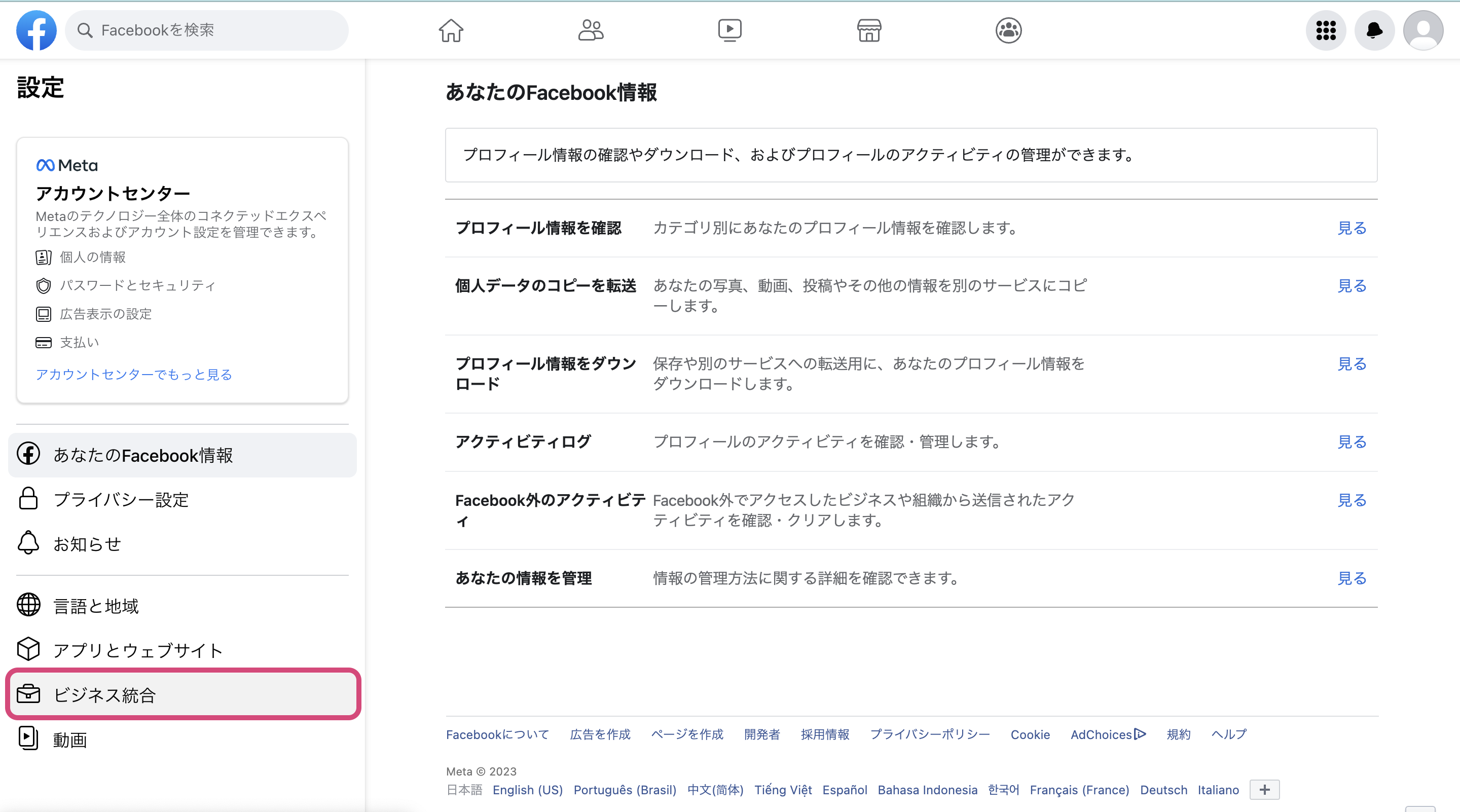
Task: Switch language to Bahasa Indonesia
Action: [x=927, y=790]
